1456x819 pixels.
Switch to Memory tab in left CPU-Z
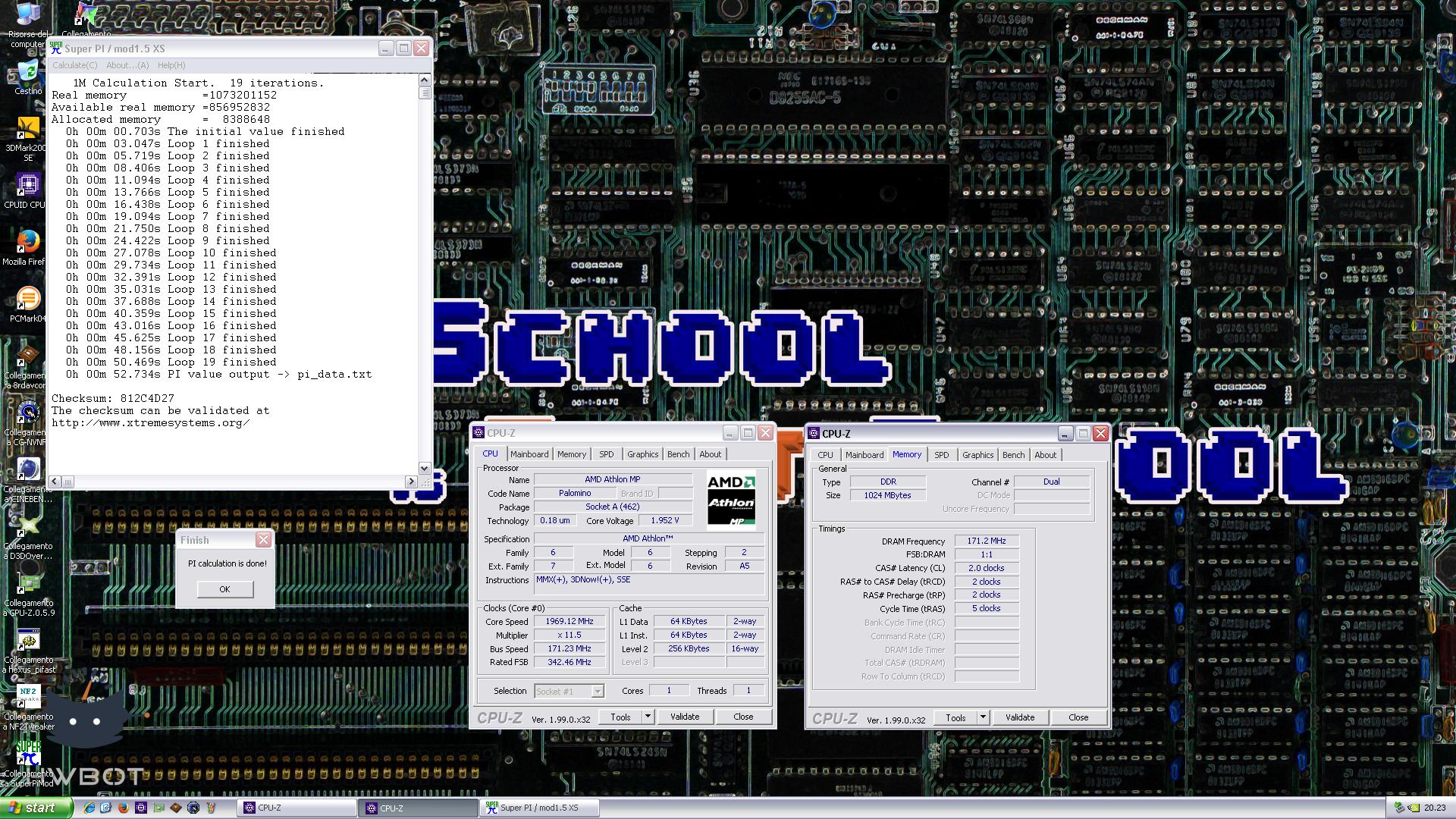[x=572, y=454]
